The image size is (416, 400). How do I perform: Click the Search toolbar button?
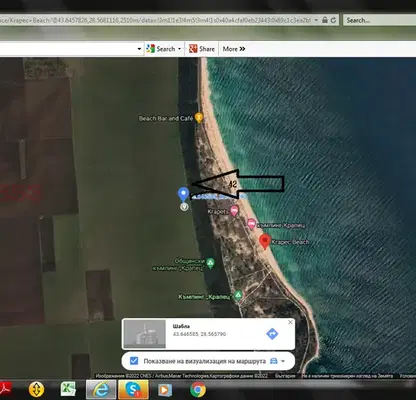point(161,49)
